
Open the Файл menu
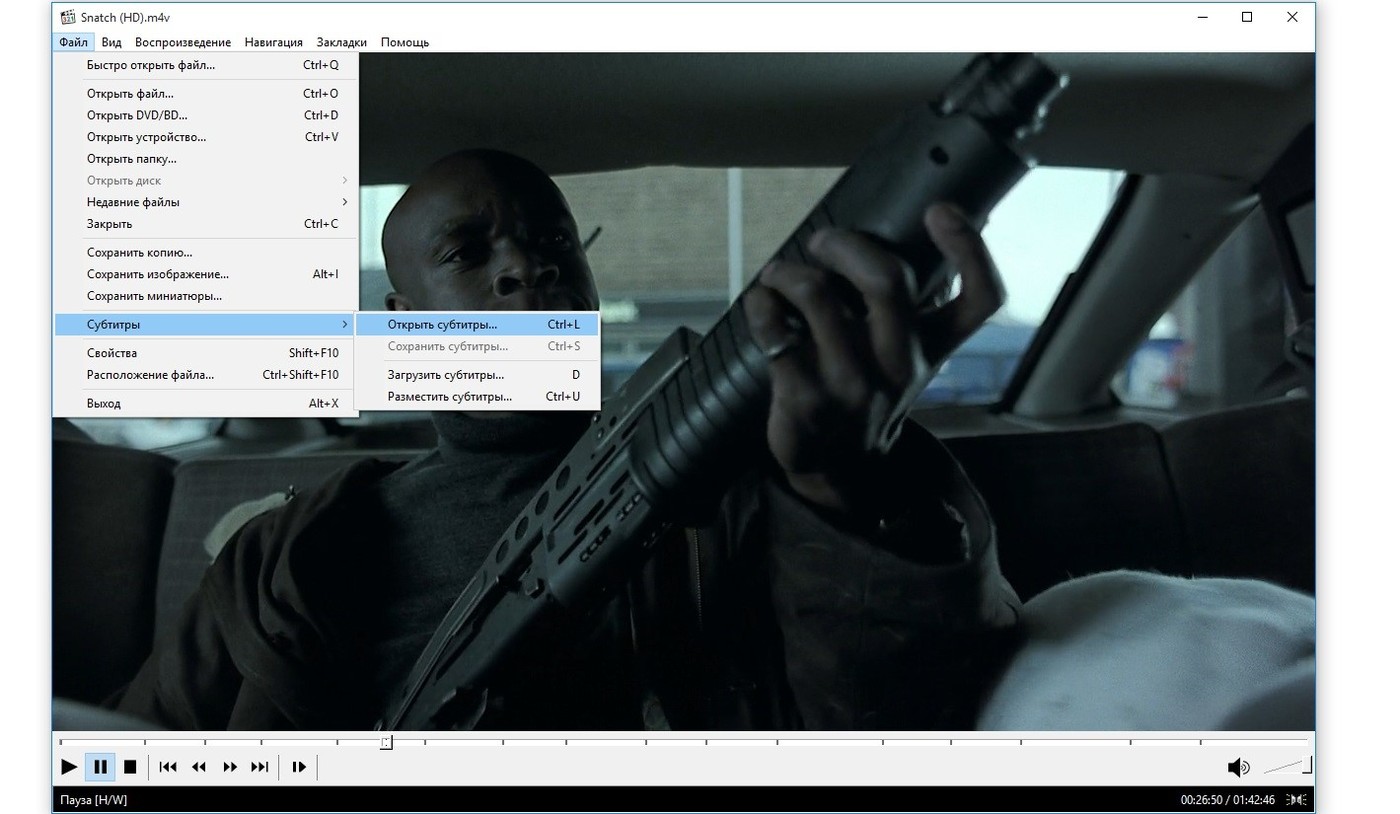73,42
